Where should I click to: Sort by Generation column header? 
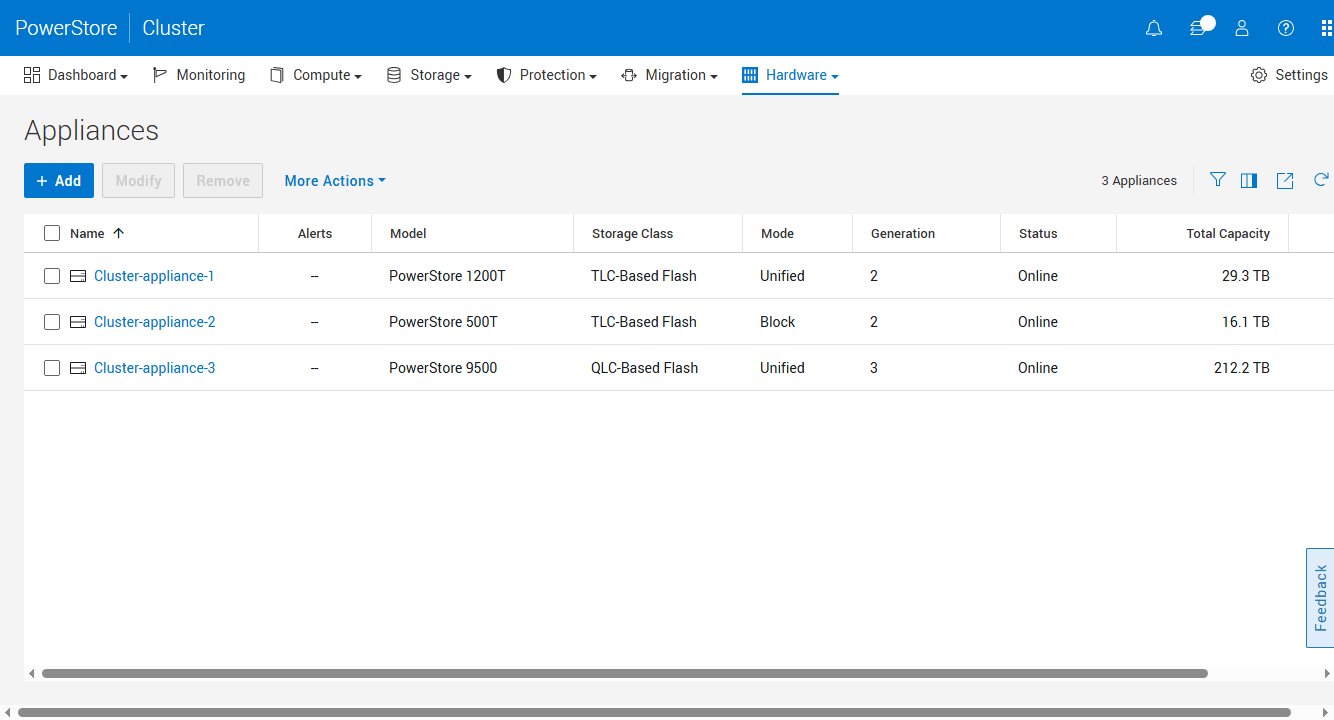pos(903,233)
